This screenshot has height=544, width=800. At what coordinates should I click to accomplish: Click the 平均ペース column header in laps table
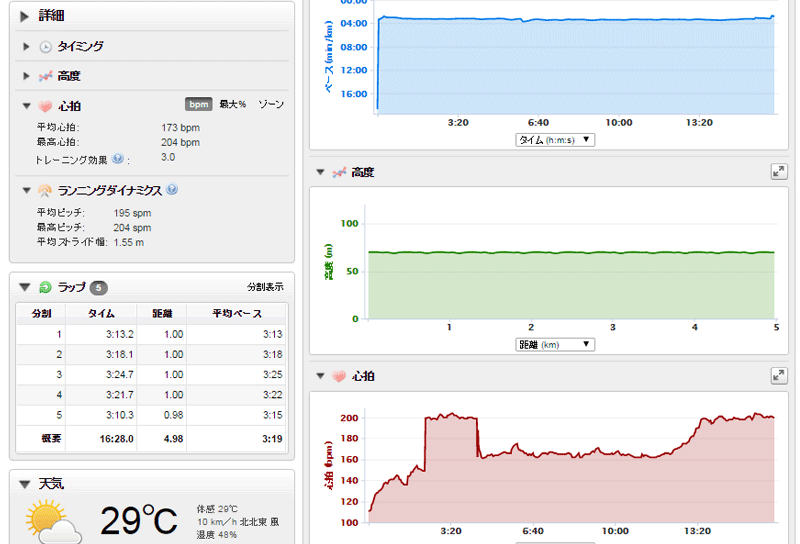(236, 313)
